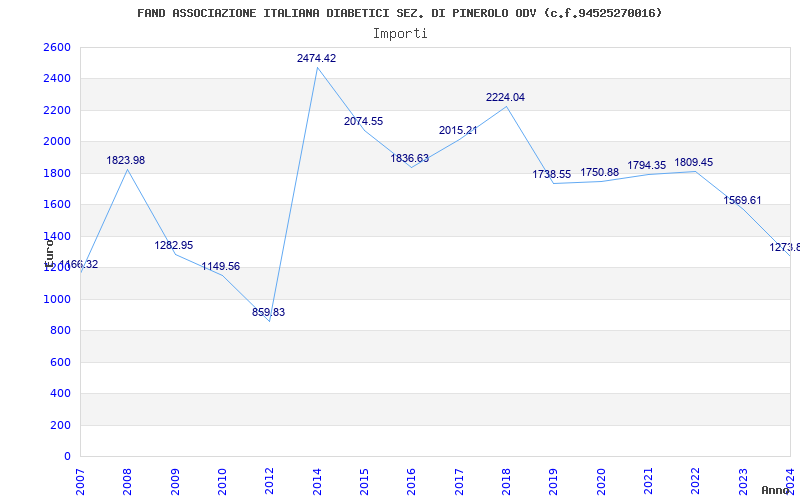Click the y-axis value 1000

coord(57,299)
